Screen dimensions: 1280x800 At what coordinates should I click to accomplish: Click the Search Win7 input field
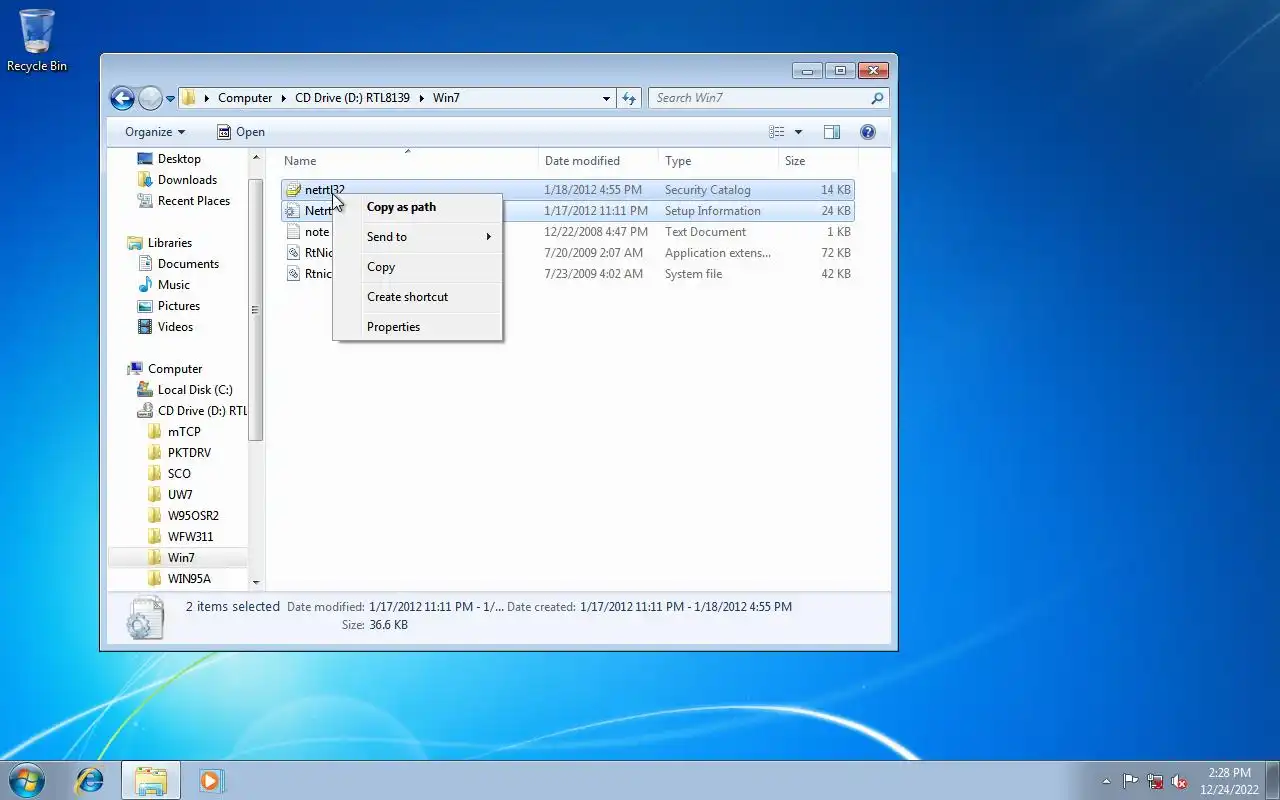pyautogui.click(x=760, y=98)
